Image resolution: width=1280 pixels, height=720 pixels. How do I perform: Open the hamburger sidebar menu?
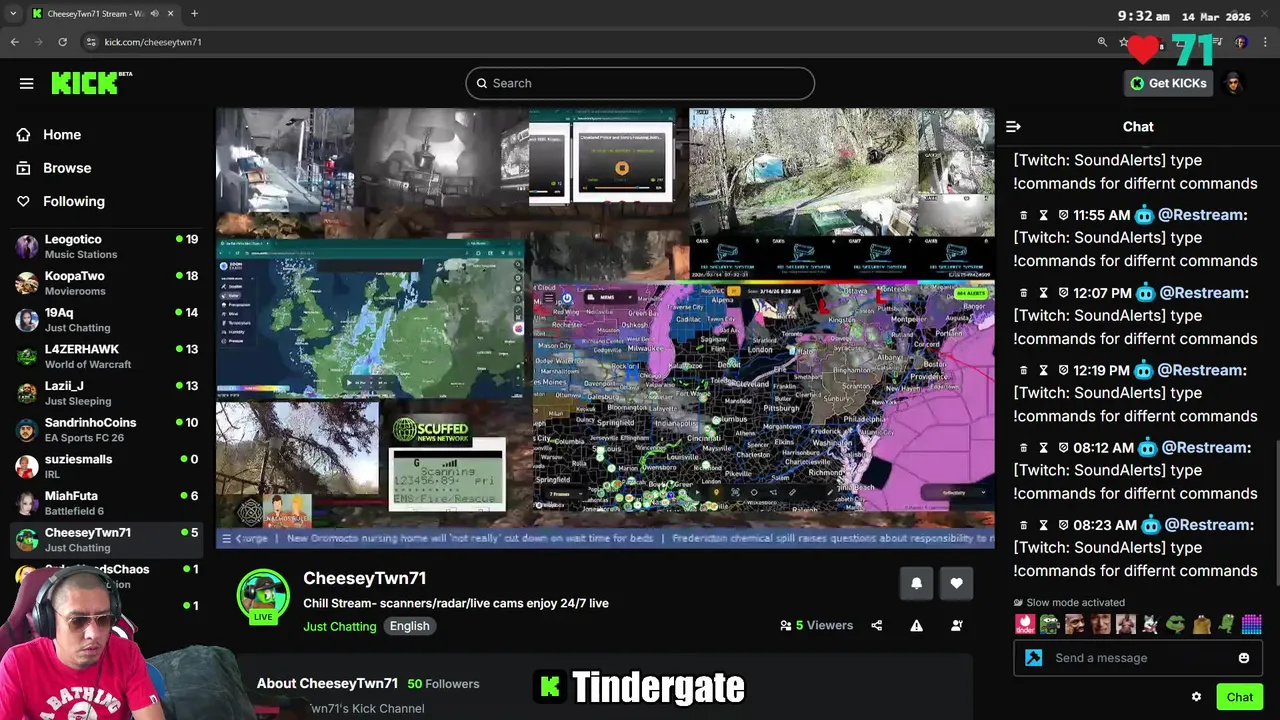pos(27,83)
